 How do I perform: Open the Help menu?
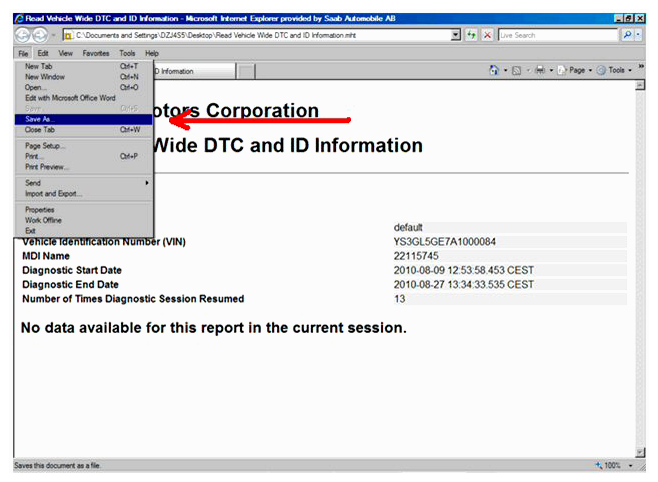click(x=152, y=53)
